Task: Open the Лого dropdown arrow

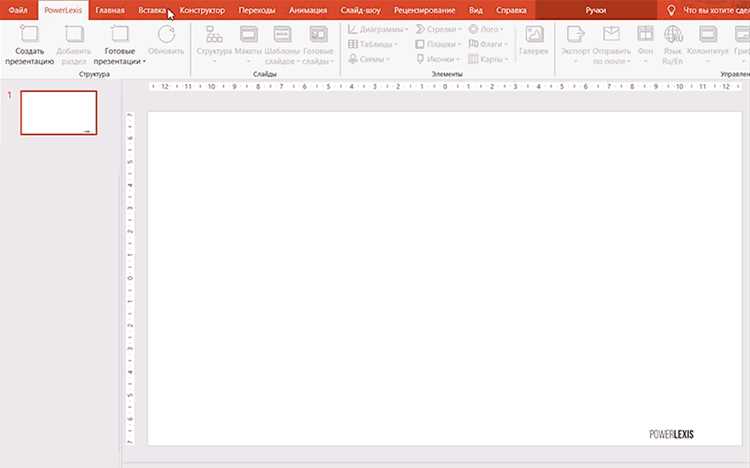Action: coord(502,30)
